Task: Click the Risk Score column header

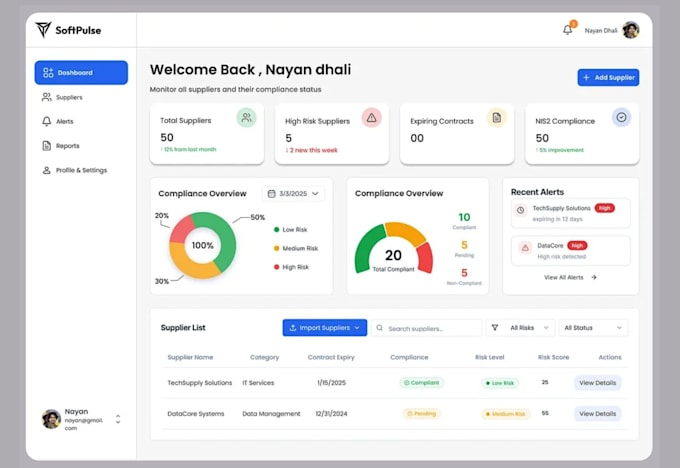Action: click(553, 357)
